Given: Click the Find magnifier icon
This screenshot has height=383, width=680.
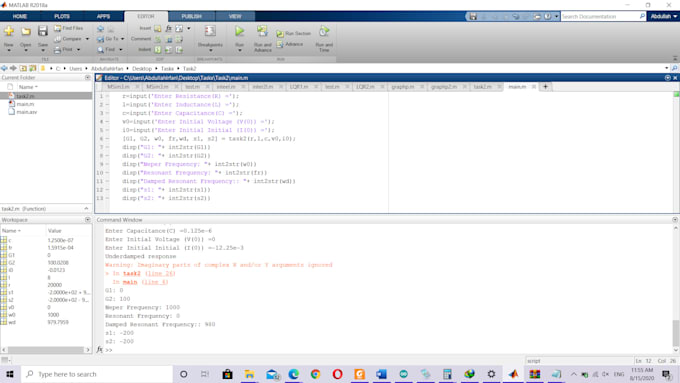Looking at the screenshot, I should [101, 49].
